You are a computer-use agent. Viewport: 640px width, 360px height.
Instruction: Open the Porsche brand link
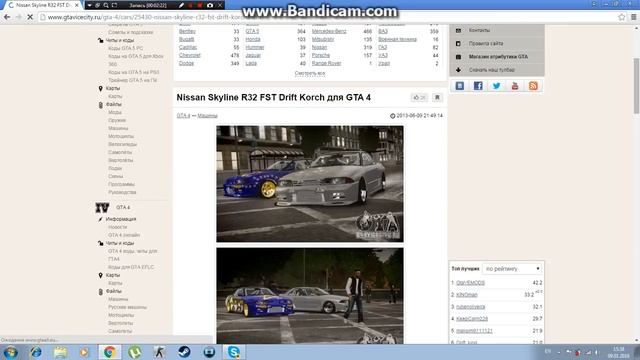click(321, 56)
